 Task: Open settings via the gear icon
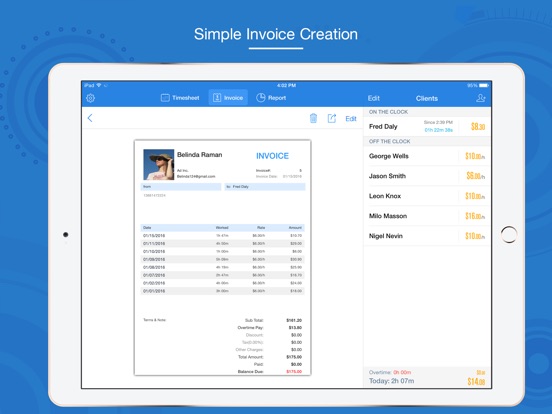(x=90, y=98)
